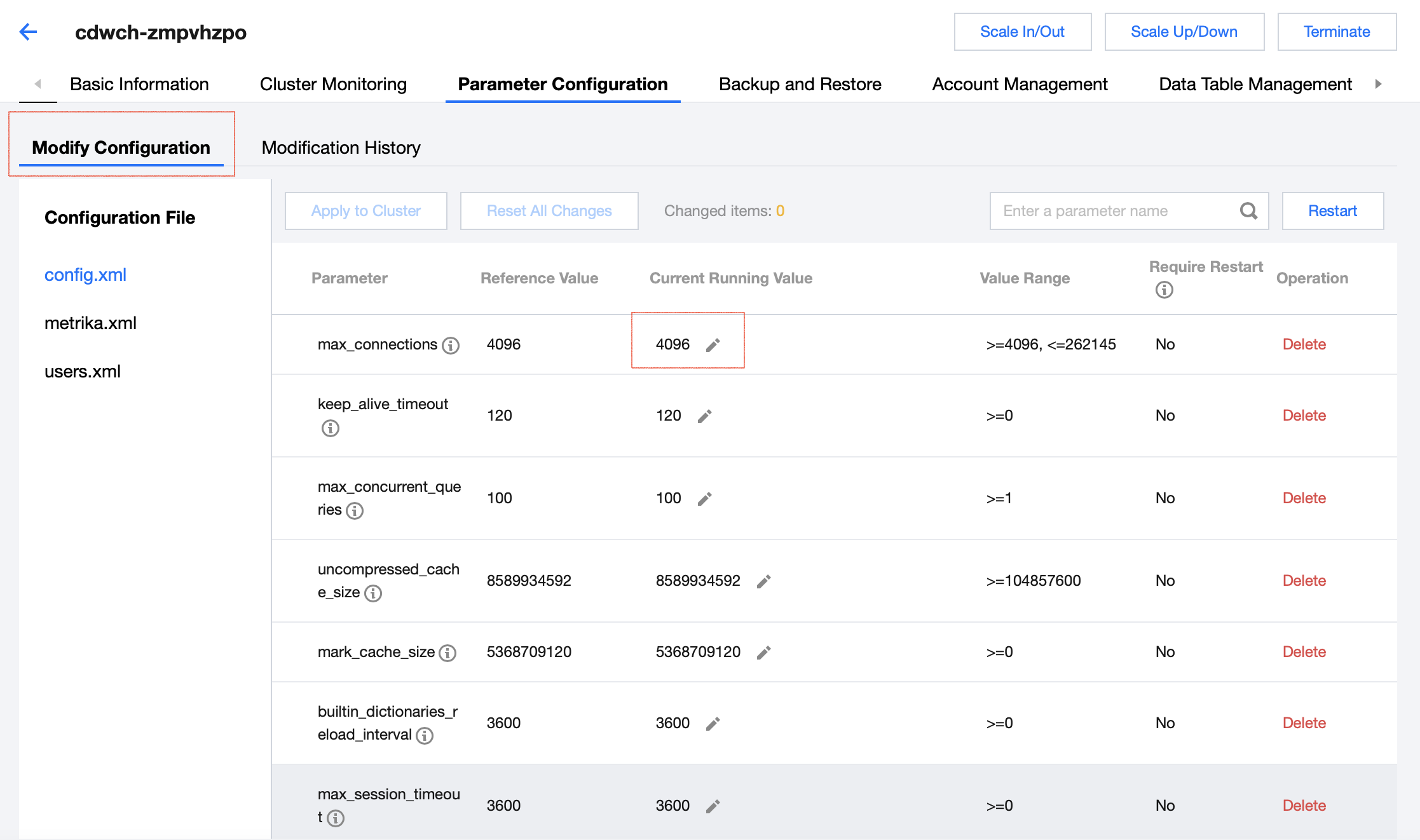Click the back arrow next to cluster name
Viewport: 1420px width, 840px height.
(x=29, y=32)
